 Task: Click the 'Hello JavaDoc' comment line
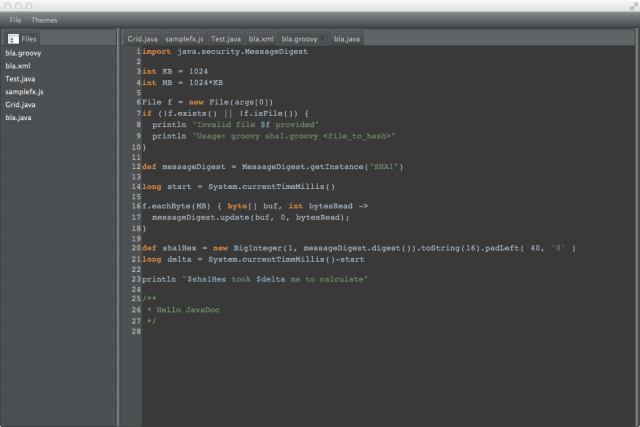tap(180, 310)
